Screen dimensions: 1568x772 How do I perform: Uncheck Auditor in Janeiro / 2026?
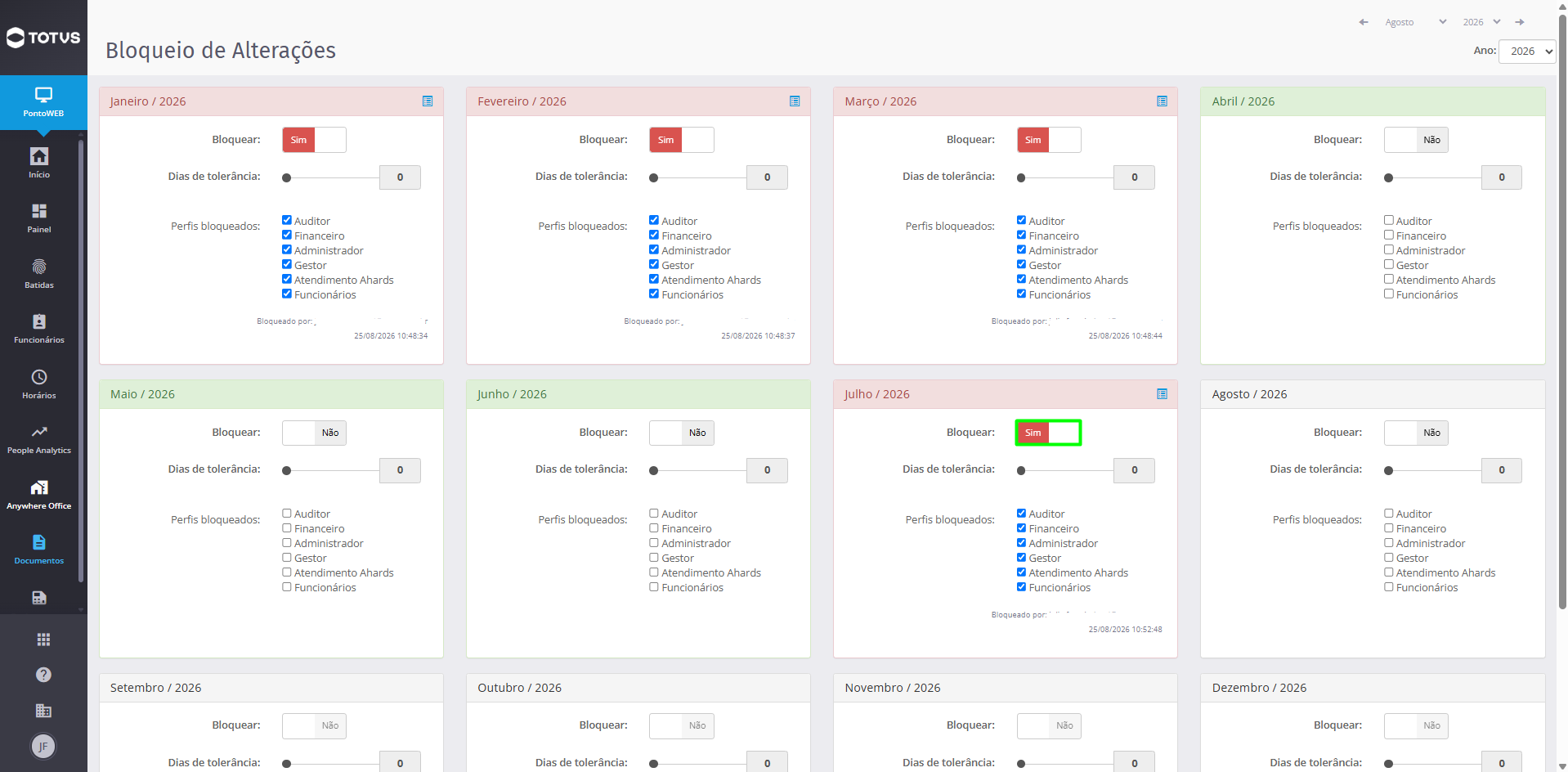pyautogui.click(x=287, y=220)
